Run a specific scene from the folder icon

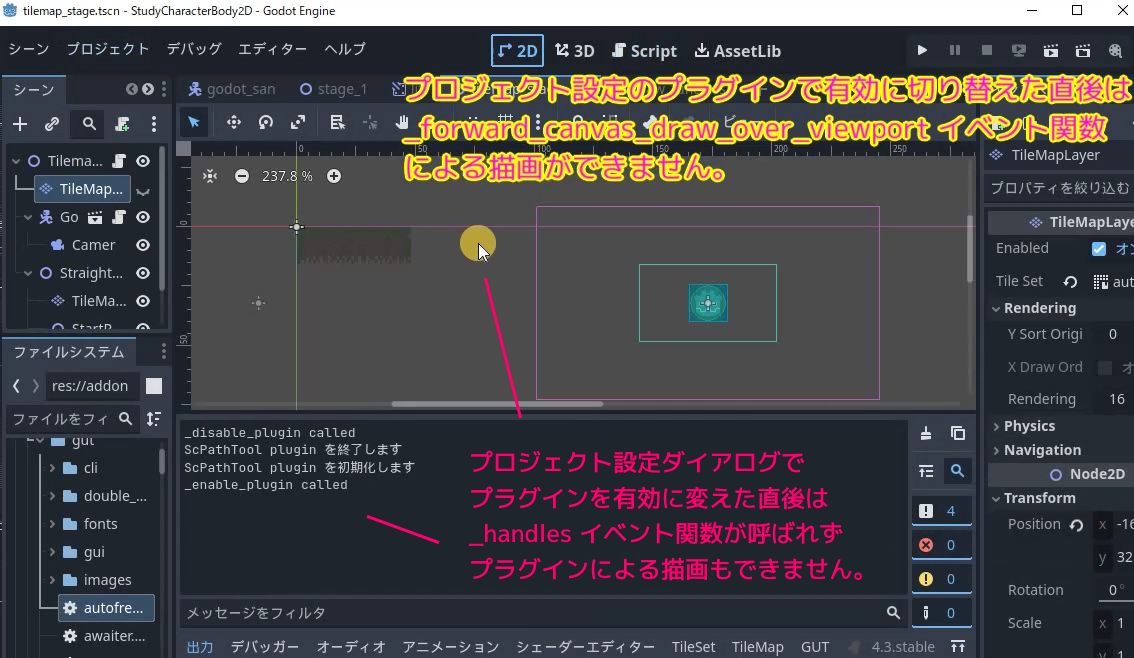click(x=1083, y=51)
